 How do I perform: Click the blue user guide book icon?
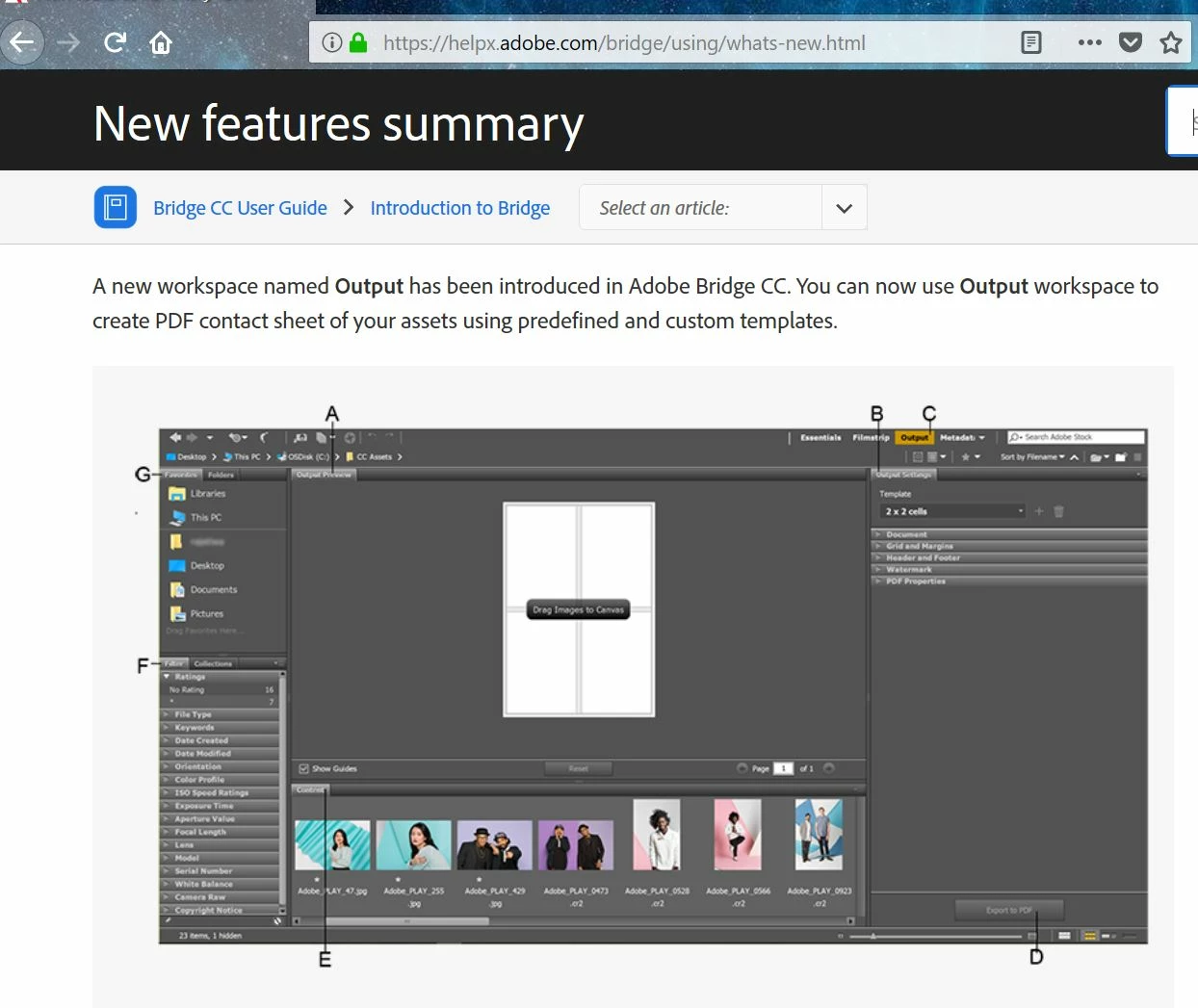pyautogui.click(x=115, y=207)
